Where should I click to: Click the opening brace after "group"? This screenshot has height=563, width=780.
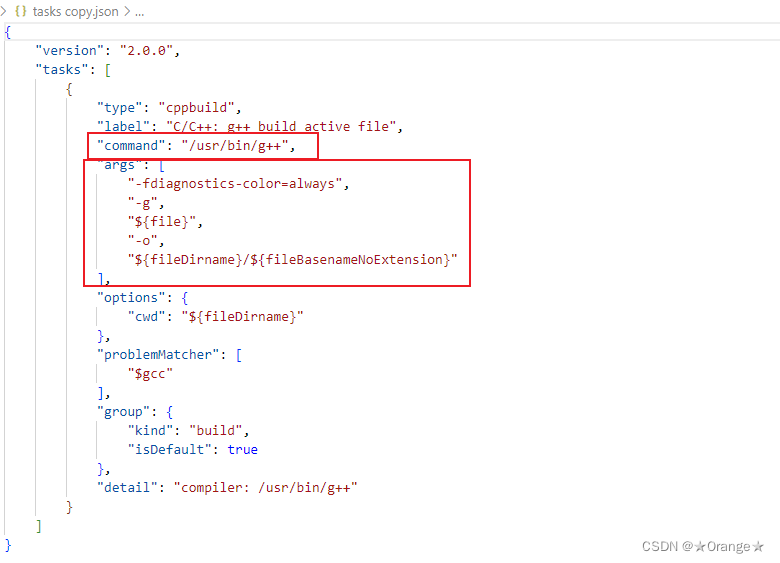coord(170,412)
